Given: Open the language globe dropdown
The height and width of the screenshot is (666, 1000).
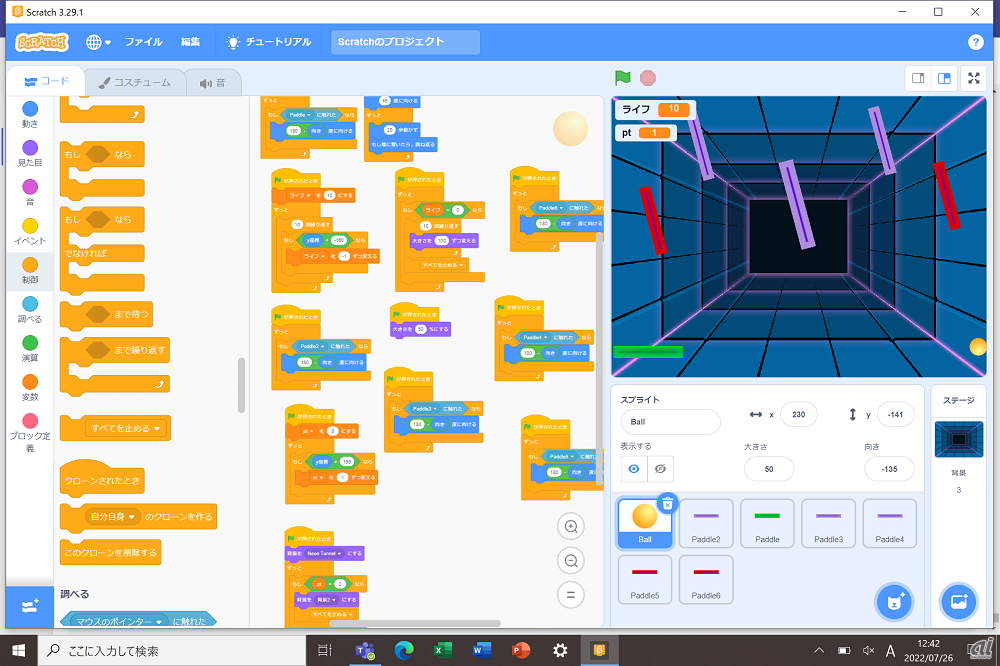Looking at the screenshot, I should (x=98, y=42).
